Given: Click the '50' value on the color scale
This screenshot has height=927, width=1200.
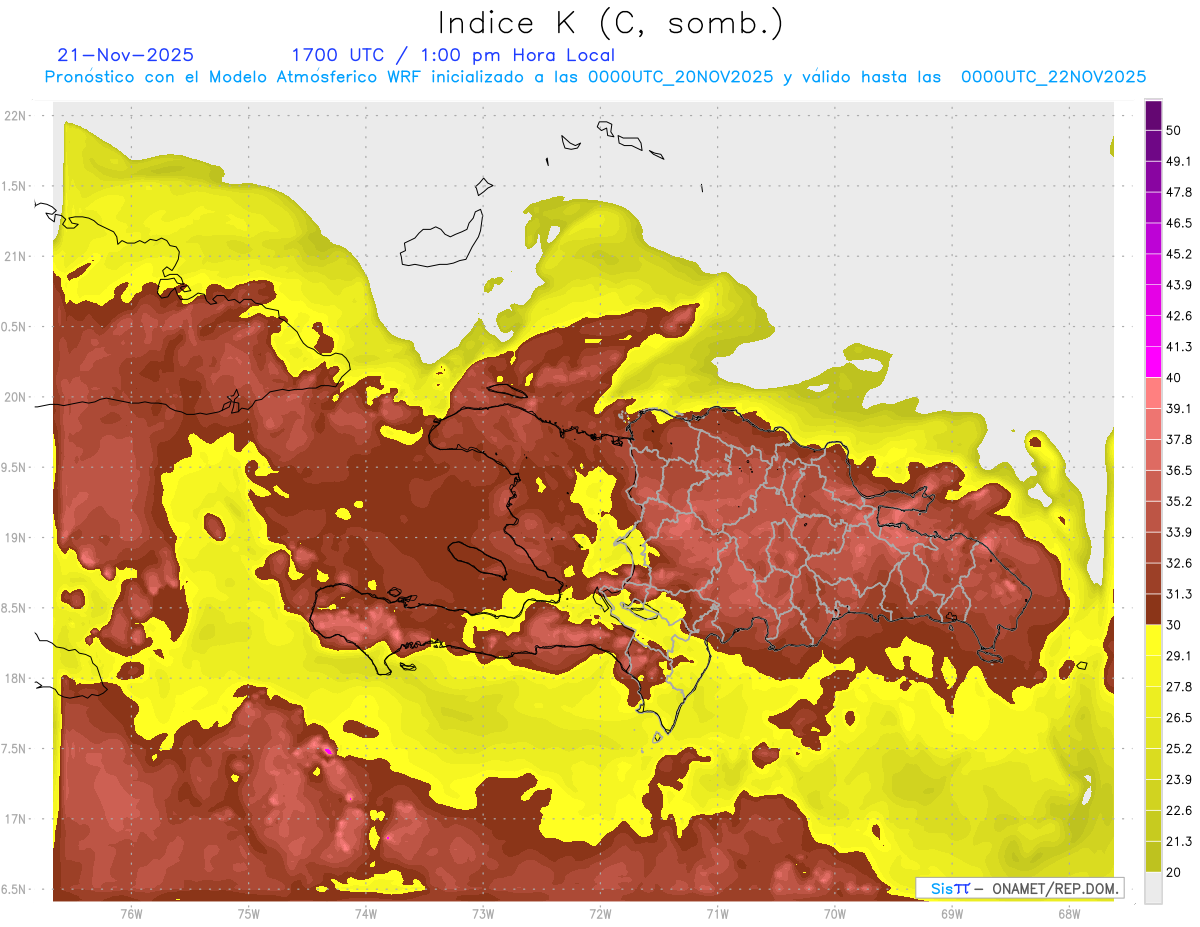Looking at the screenshot, I should click(x=1174, y=131).
